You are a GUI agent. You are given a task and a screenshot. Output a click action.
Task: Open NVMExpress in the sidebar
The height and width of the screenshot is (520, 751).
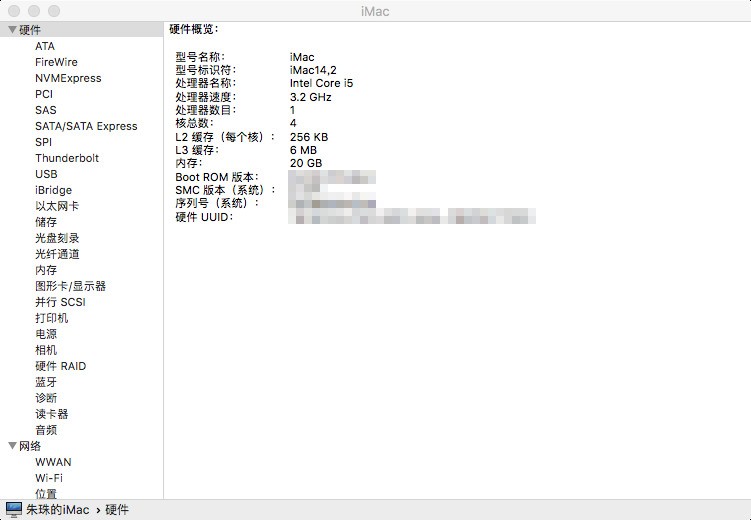pos(68,78)
